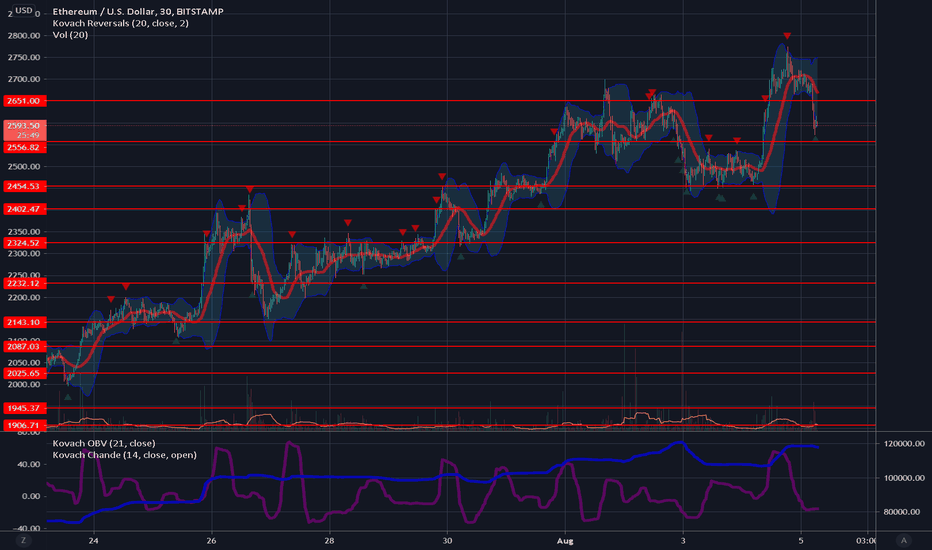Click the 2025.65 level label

[x=24, y=373]
